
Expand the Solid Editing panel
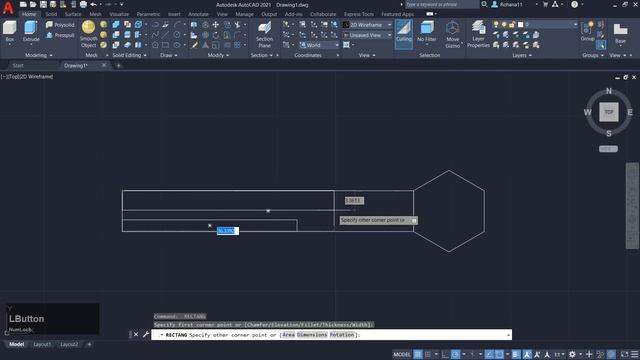(x=129, y=55)
